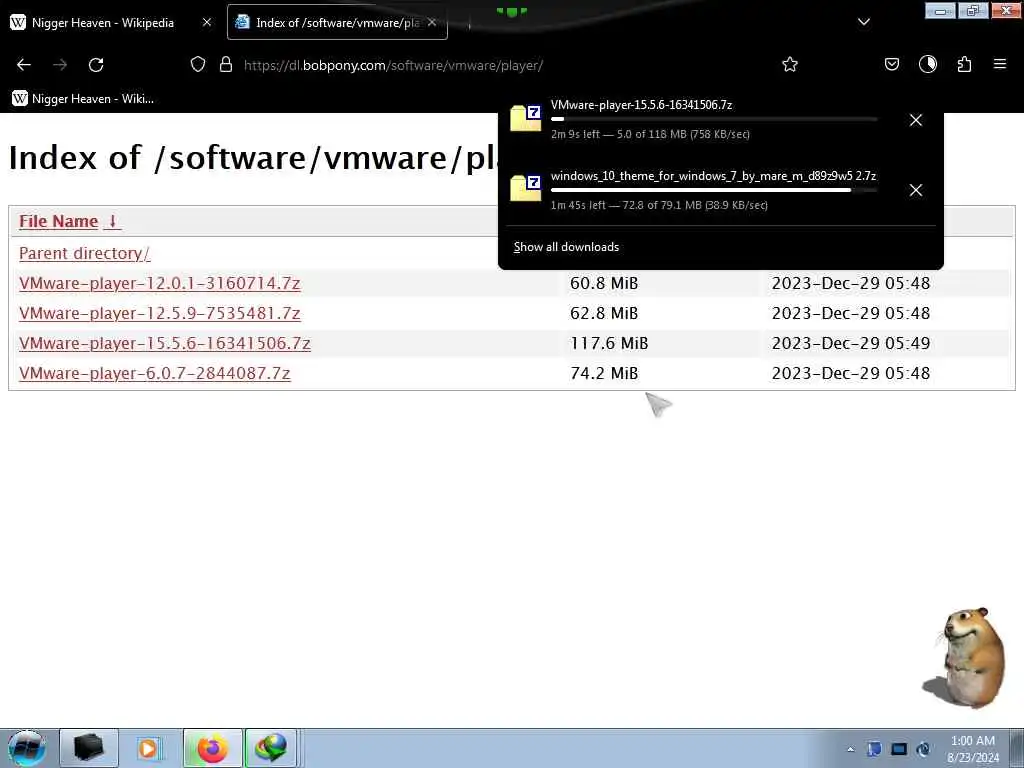The height and width of the screenshot is (768, 1024).
Task: Click the windows_10_theme download progress bar
Action: (714, 190)
